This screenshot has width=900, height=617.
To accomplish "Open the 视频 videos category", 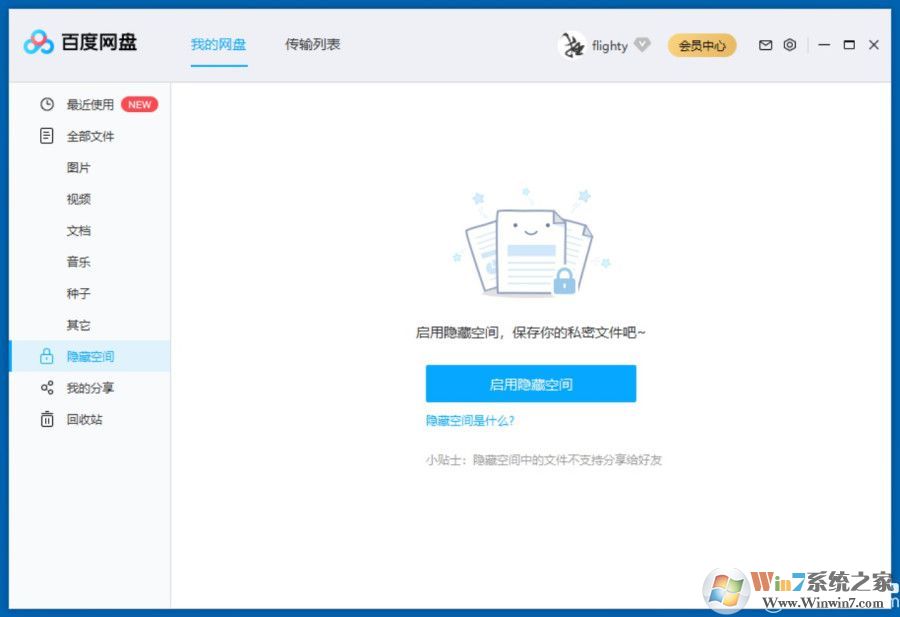I will click(x=80, y=198).
